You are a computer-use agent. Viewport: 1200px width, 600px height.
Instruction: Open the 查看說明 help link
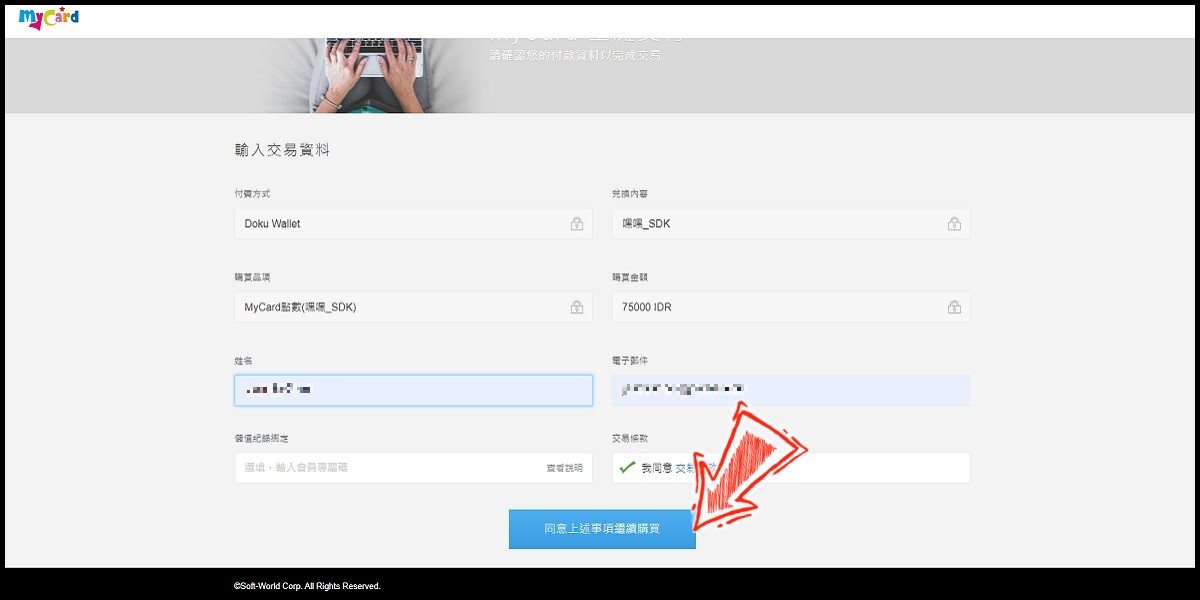pos(564,468)
